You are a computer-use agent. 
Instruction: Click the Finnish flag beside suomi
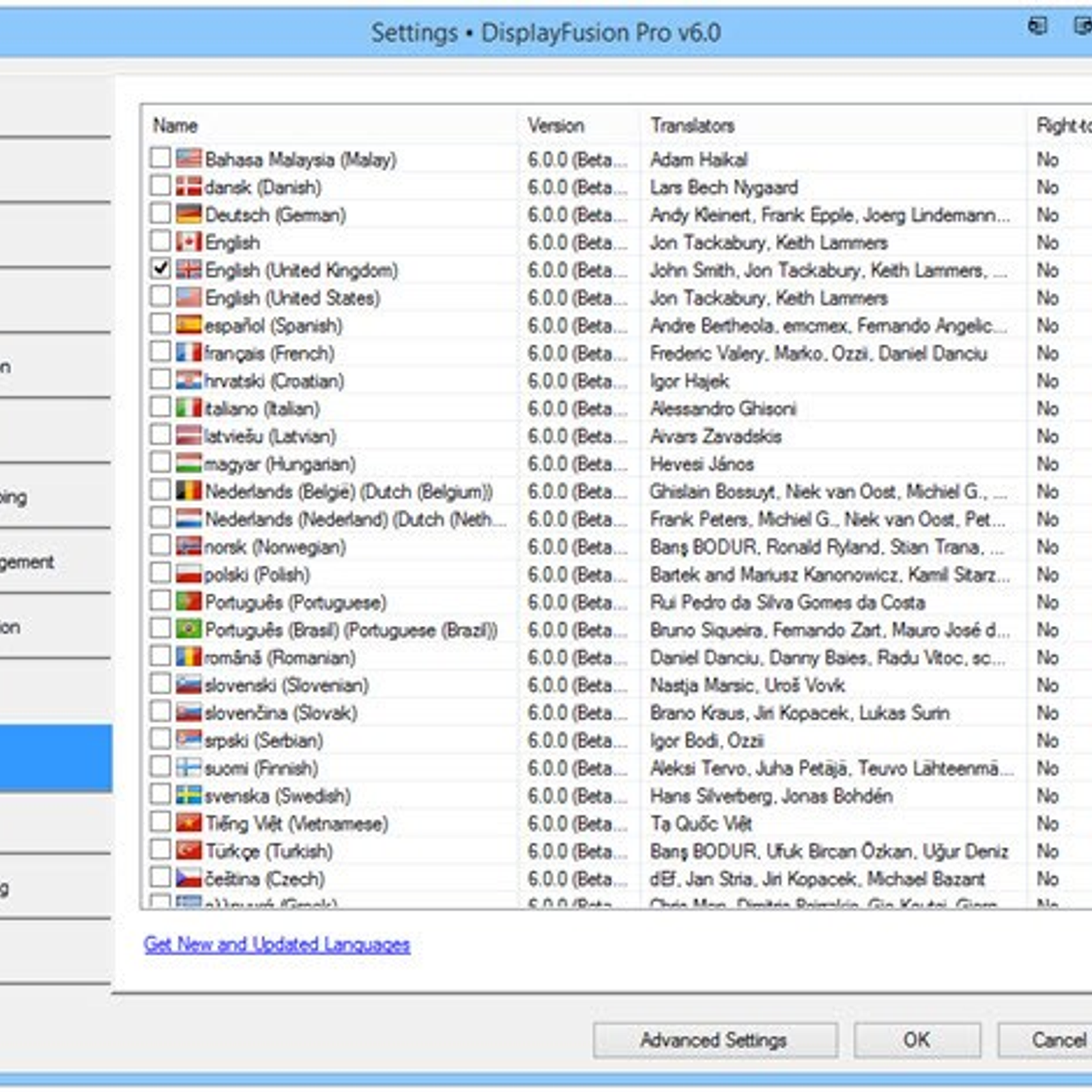tap(188, 767)
